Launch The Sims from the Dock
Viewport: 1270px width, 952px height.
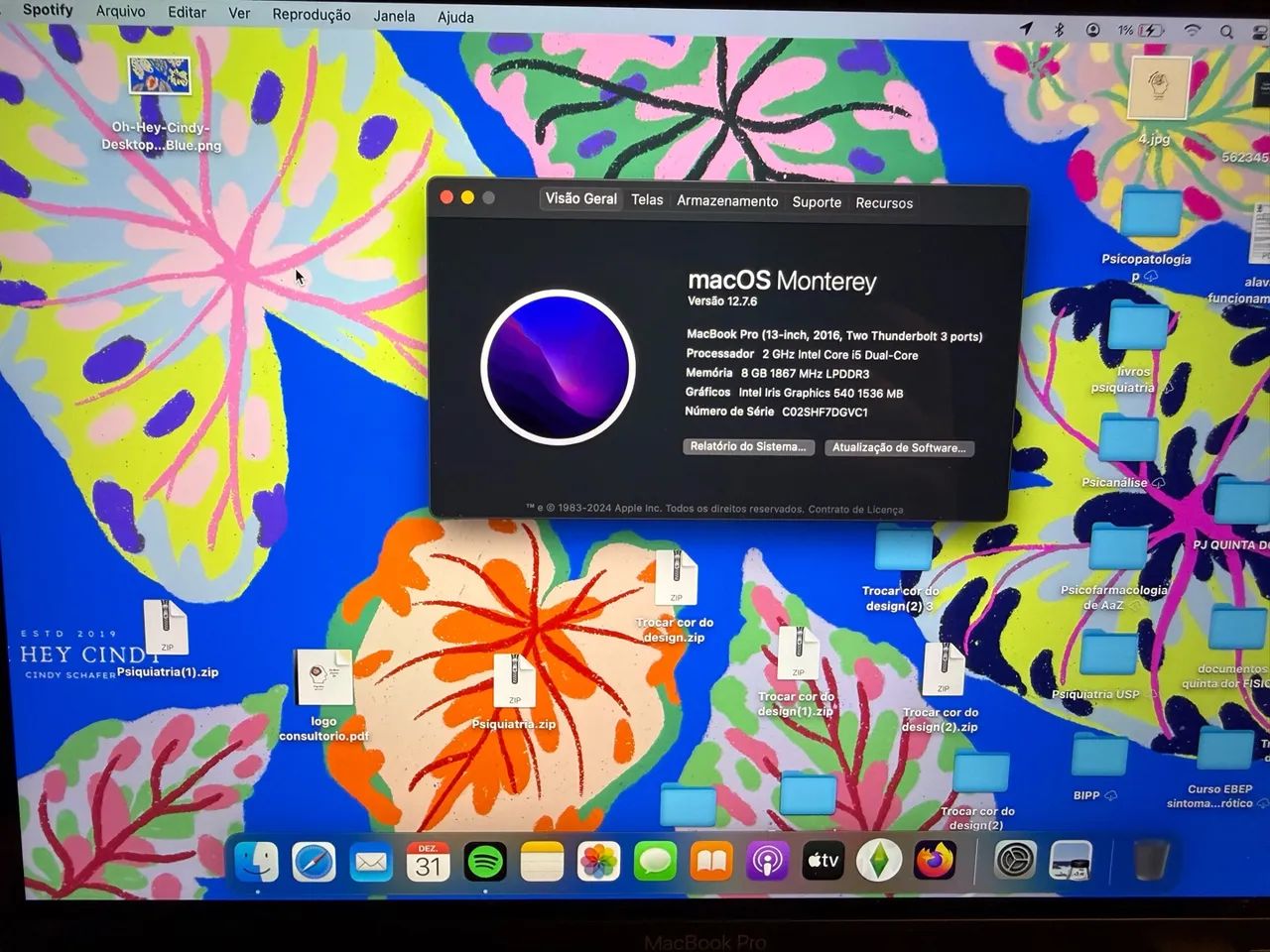point(879,861)
